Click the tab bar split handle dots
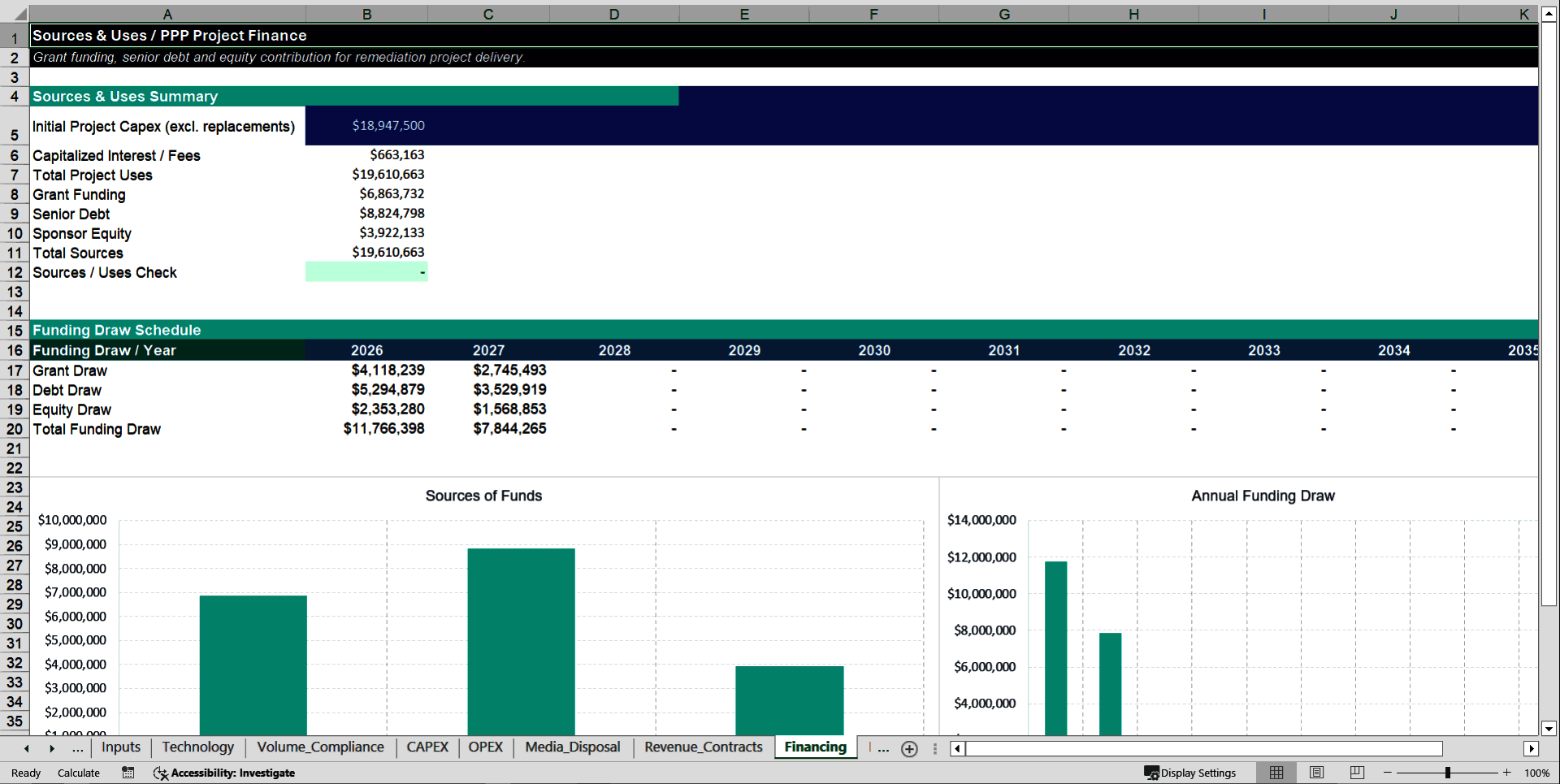 [934, 749]
